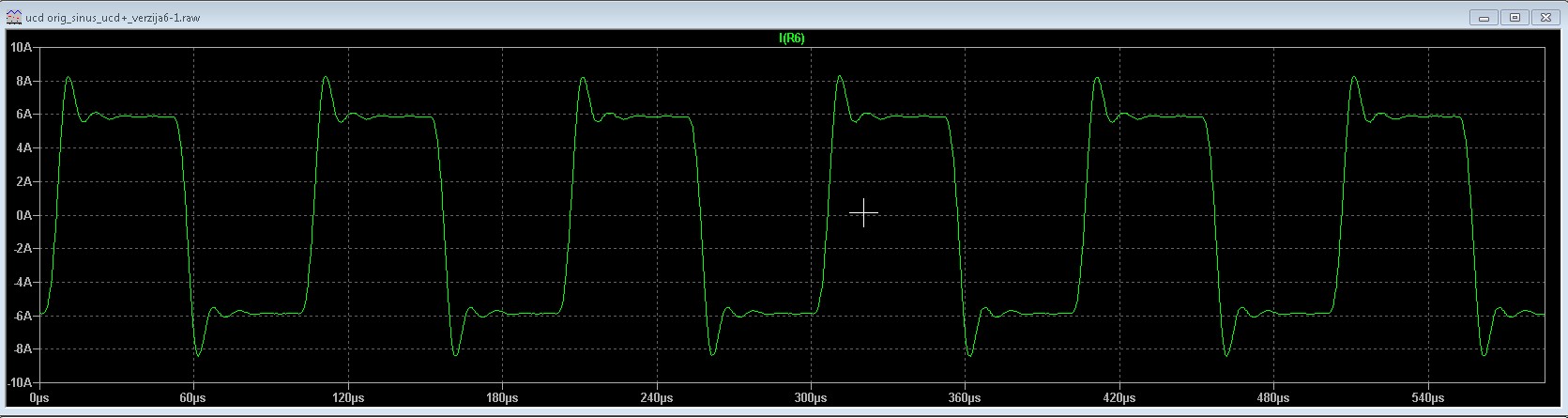Click the 8A vertical axis label

tap(24, 81)
